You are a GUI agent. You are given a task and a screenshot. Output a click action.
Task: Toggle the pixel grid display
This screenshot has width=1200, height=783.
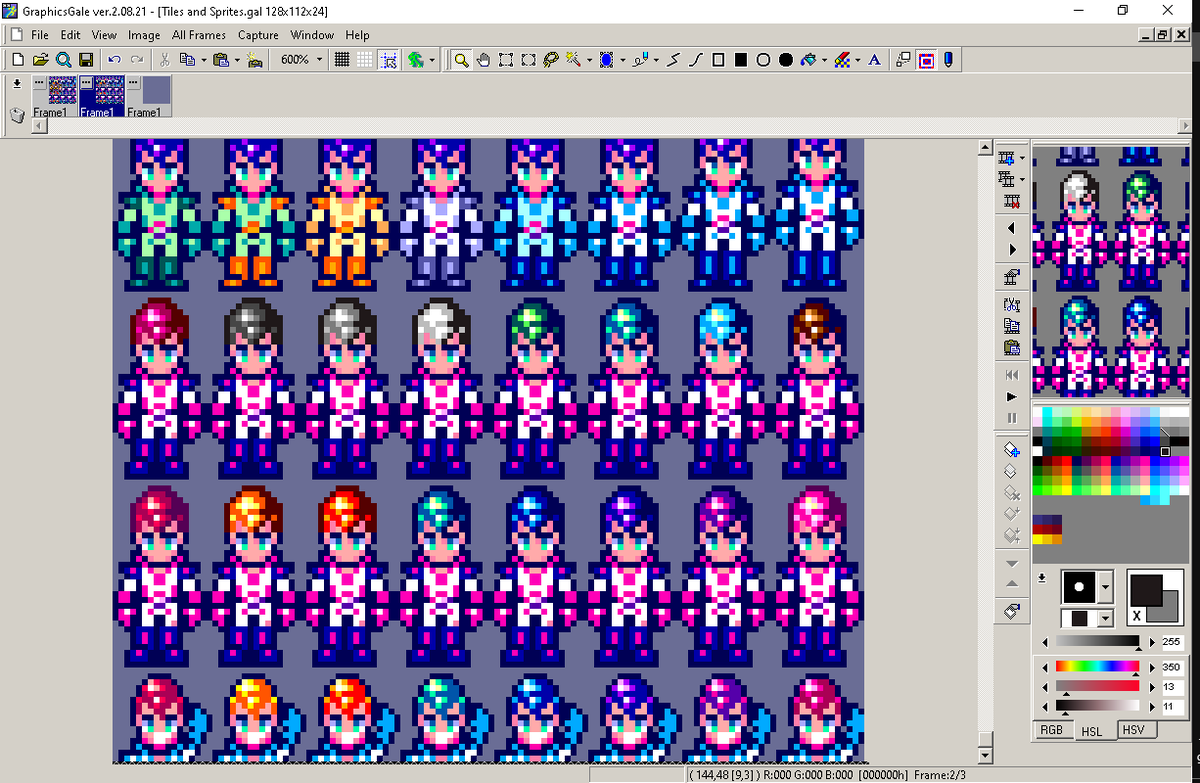pos(342,60)
